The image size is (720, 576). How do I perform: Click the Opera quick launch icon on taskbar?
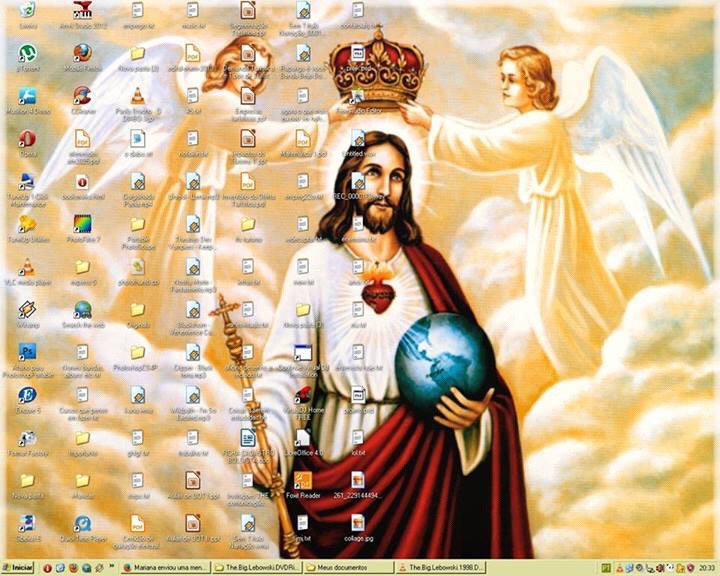tap(47, 568)
